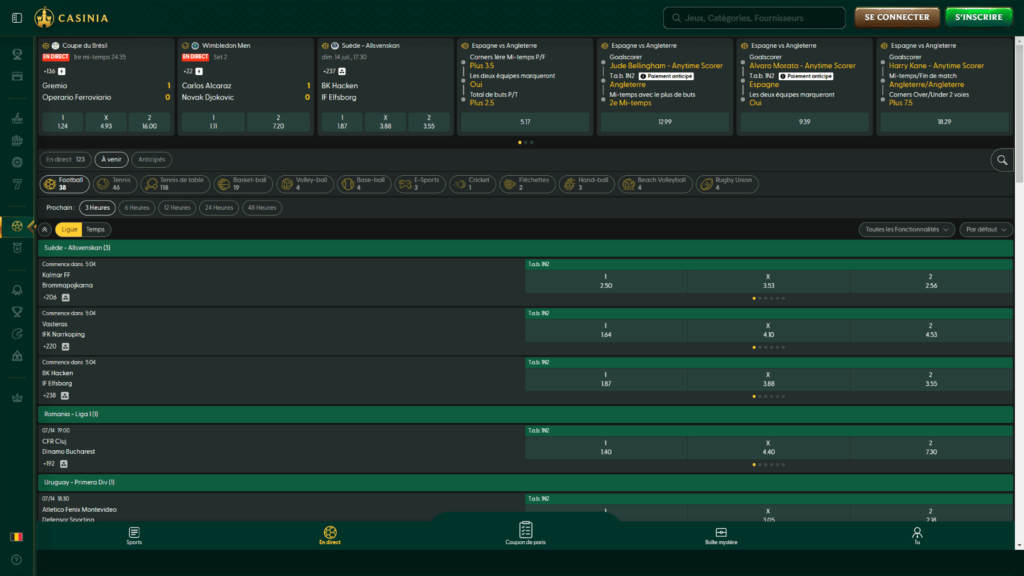Select the Basket-ball category
This screenshot has width=1024, height=576.
click(243, 184)
